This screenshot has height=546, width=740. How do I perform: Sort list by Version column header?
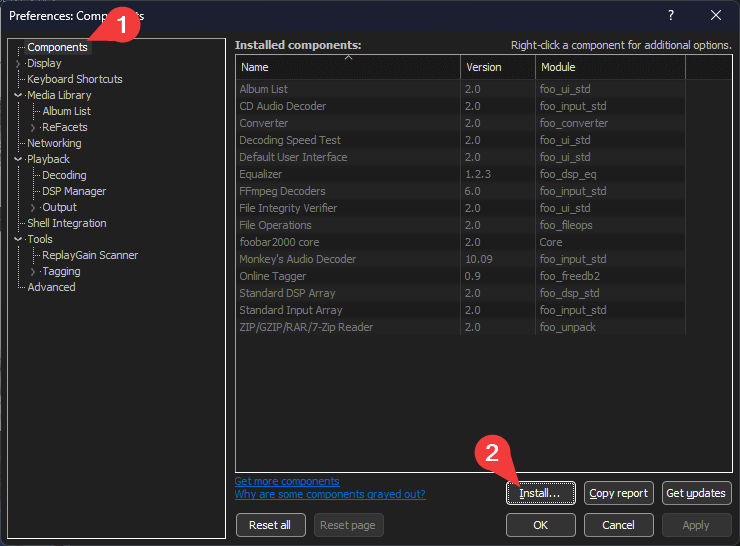coord(497,67)
